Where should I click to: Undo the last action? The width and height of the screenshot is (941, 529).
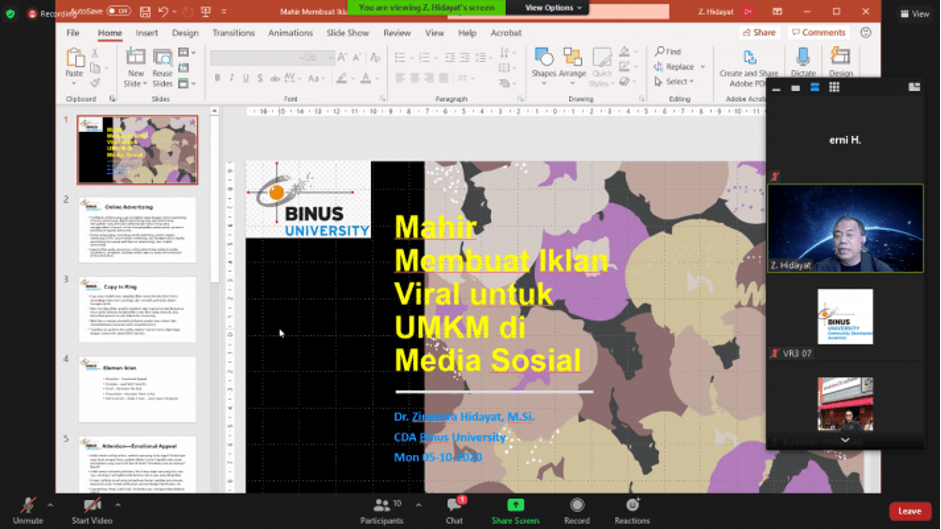[163, 11]
